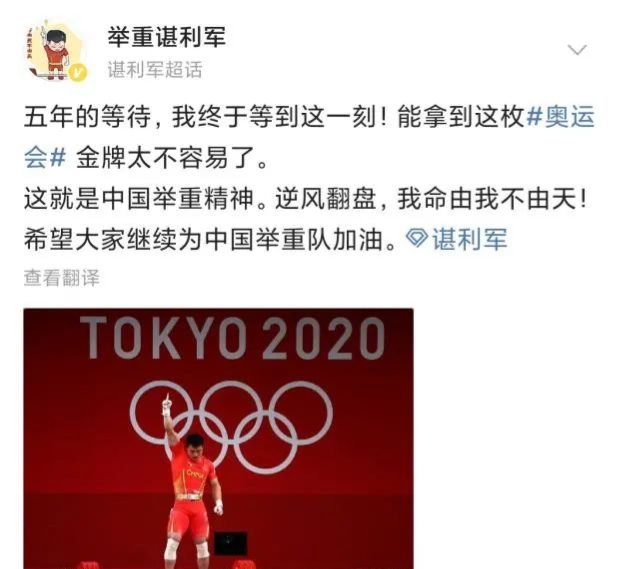Open the #奥运 hashtag on the first line
This screenshot has height=569, width=624.
[x=560, y=117]
